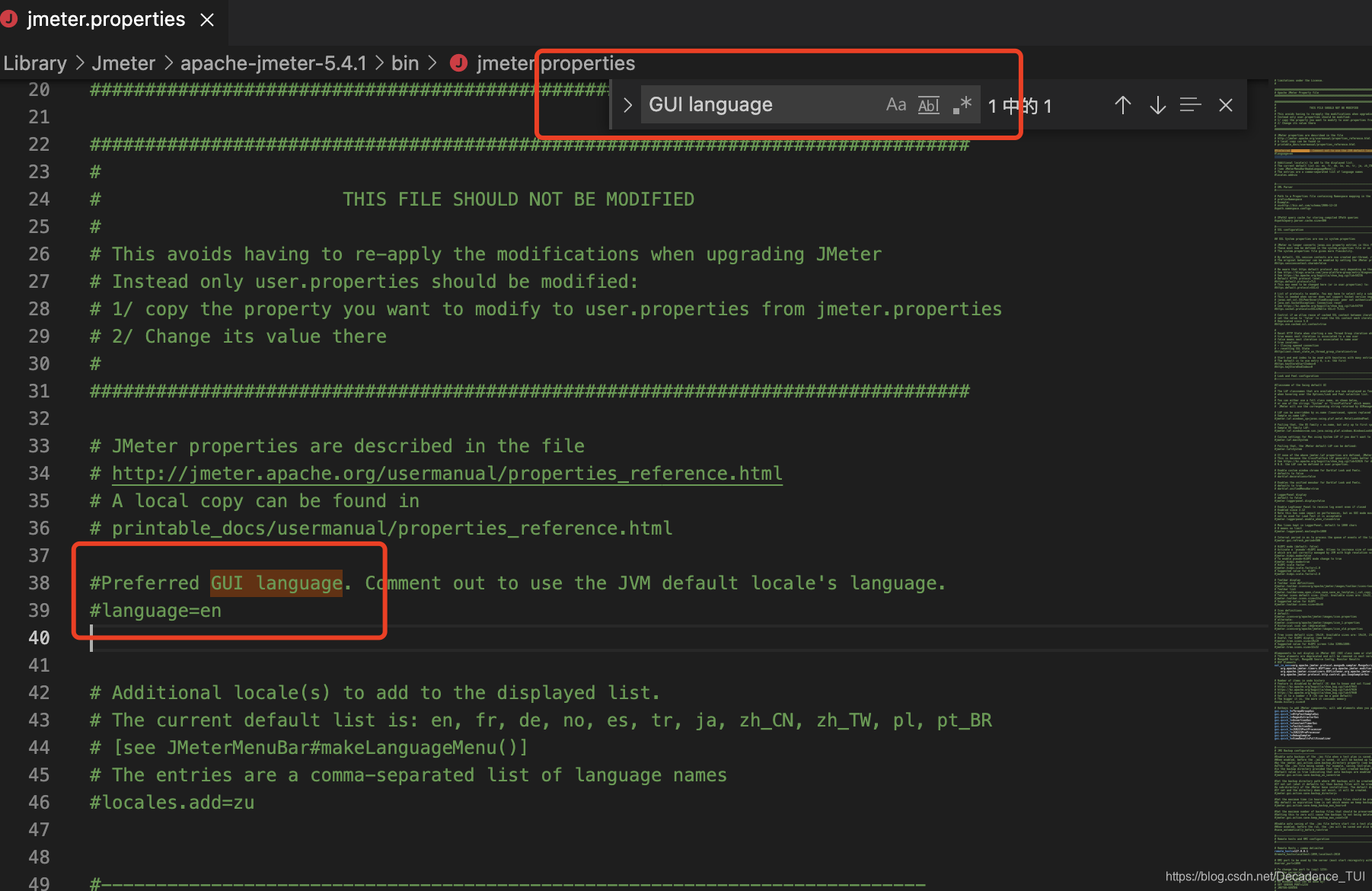Expand the replace field in find widget

click(x=627, y=105)
